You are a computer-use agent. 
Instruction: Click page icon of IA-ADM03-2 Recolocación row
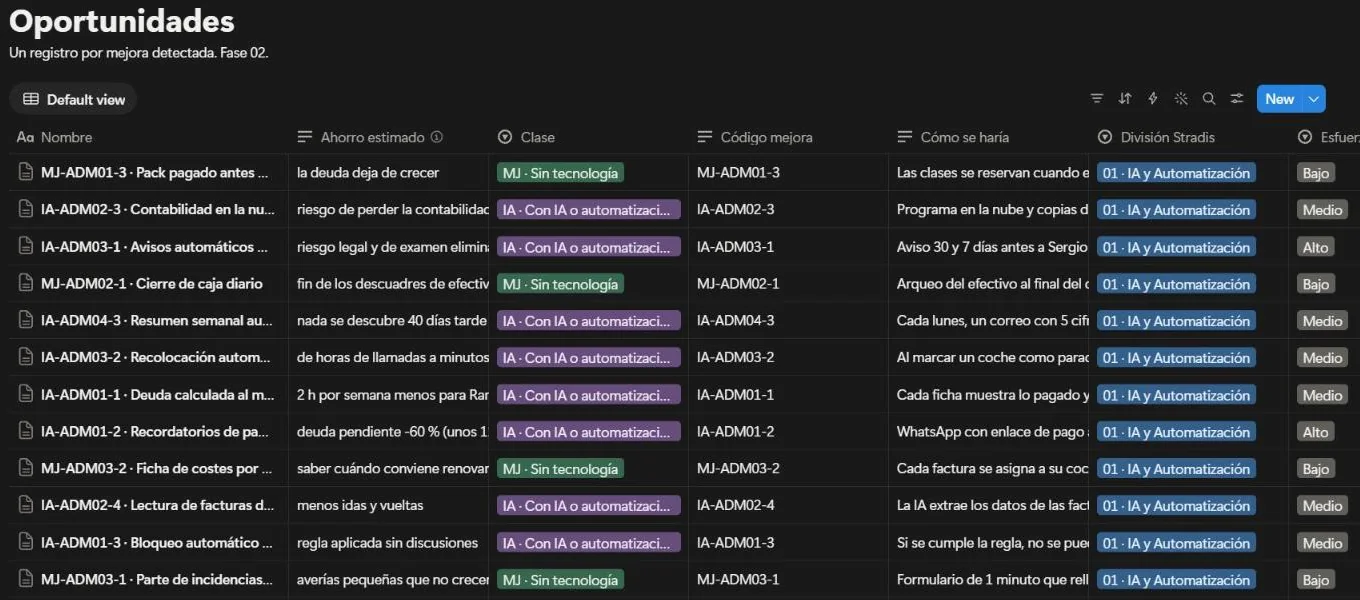tap(26, 358)
